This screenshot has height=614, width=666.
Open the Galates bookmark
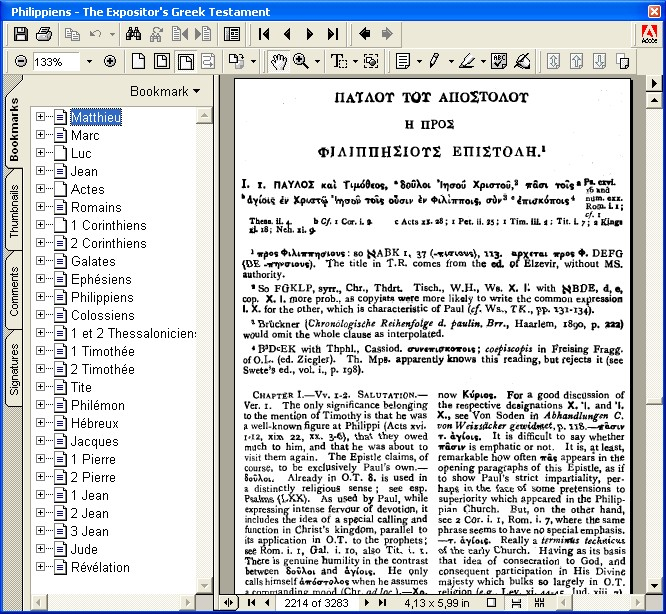93,261
